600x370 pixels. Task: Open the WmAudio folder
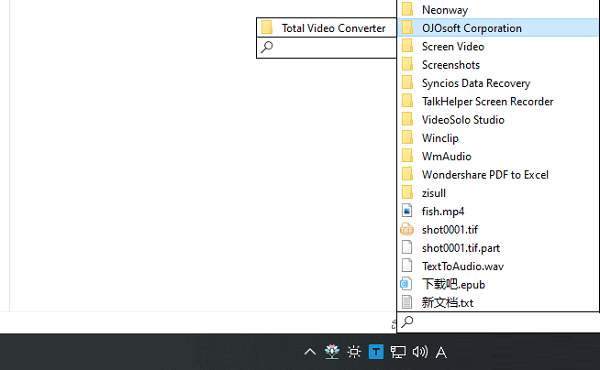point(497,156)
